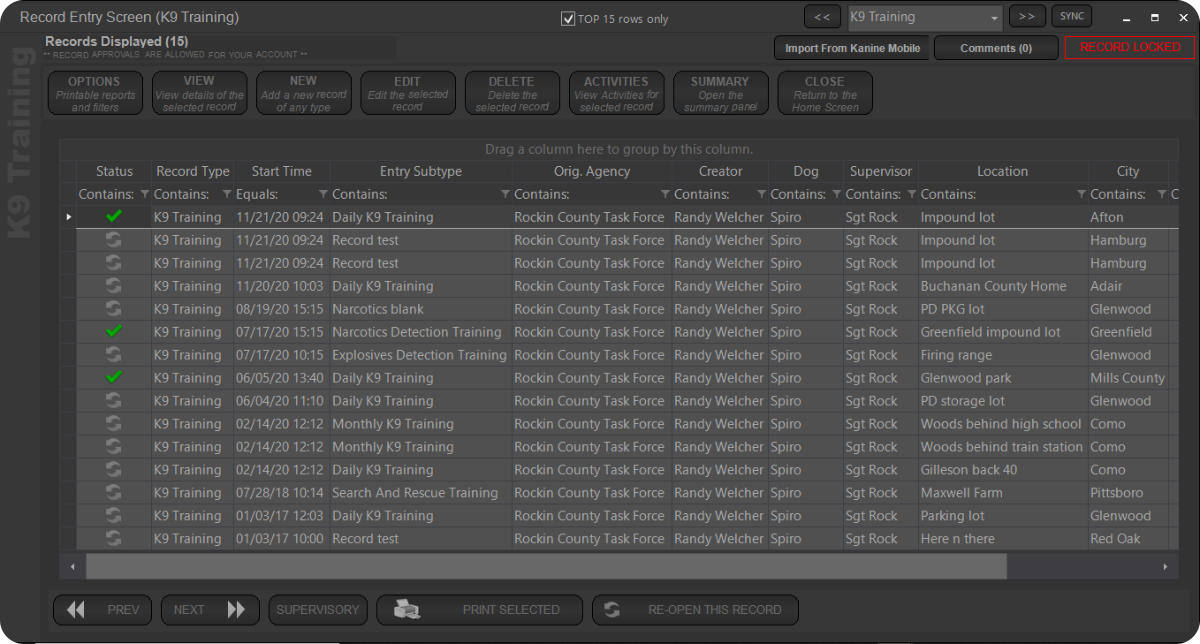
Task: Go to previous record type with << button
Action: click(822, 17)
